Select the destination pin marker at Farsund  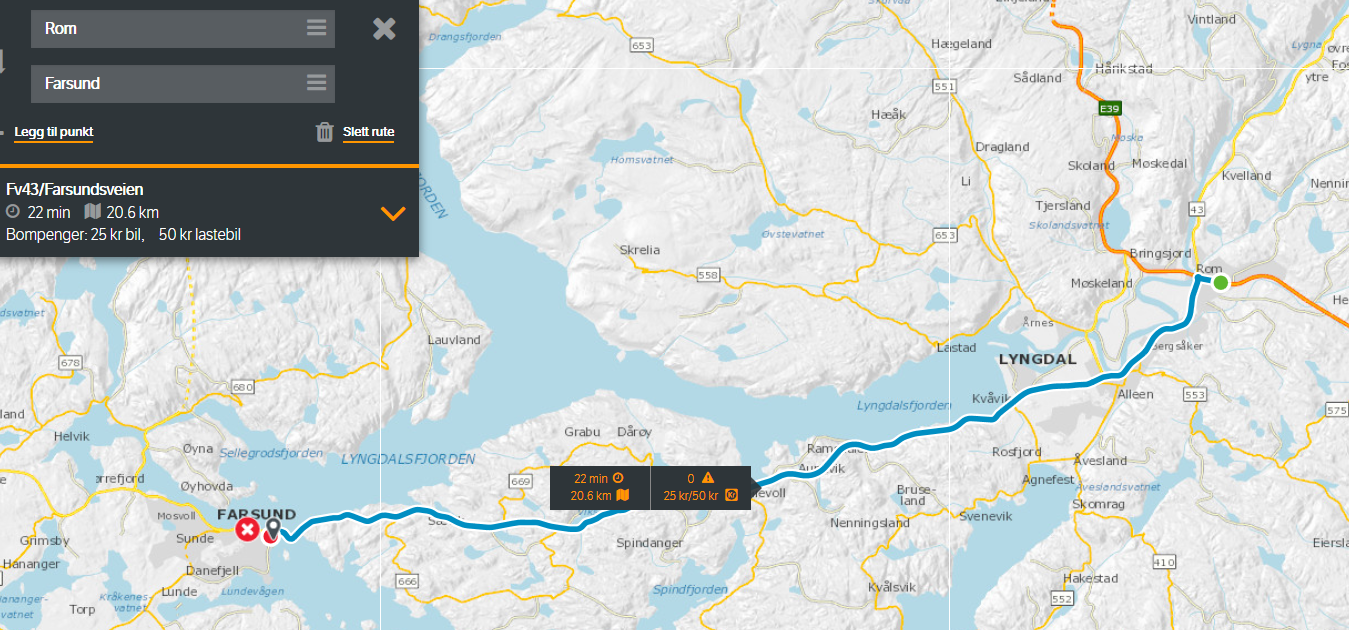[272, 530]
